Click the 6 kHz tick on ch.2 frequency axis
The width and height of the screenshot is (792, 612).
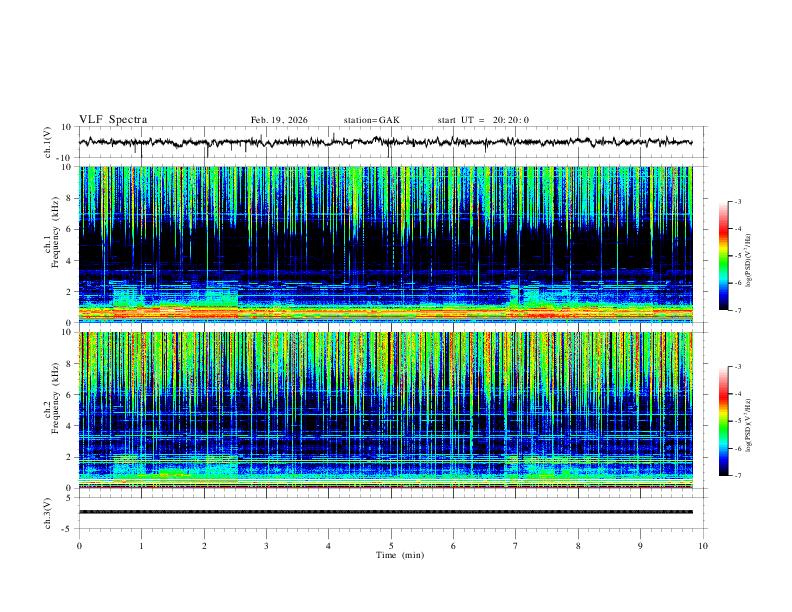69,395
